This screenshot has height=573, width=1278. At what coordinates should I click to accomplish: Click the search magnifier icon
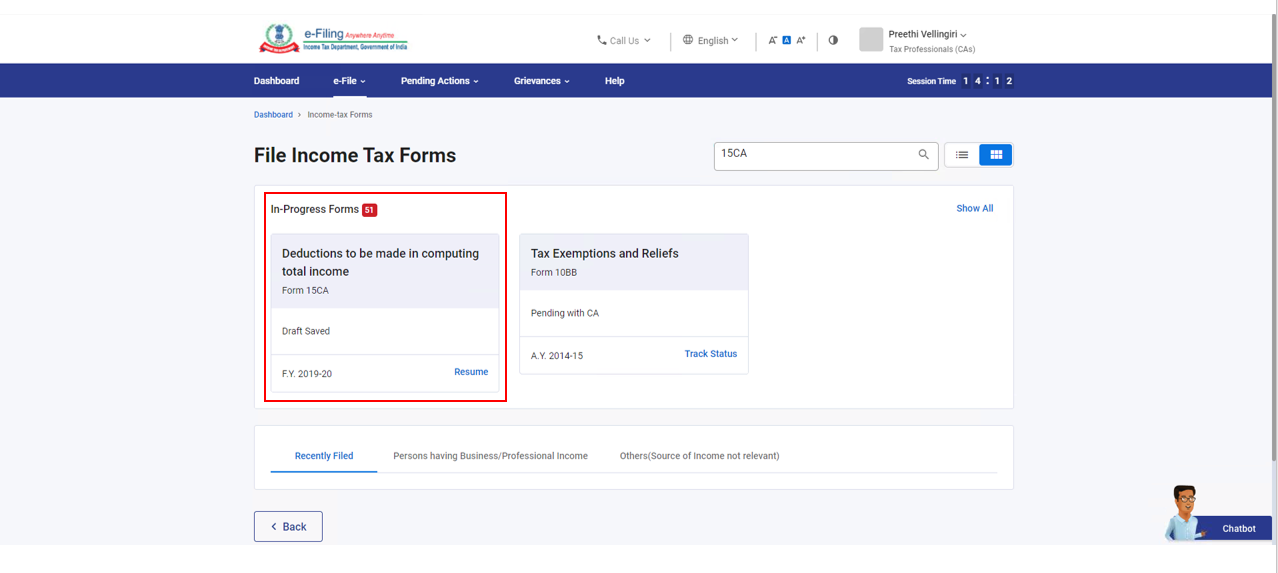pos(924,154)
